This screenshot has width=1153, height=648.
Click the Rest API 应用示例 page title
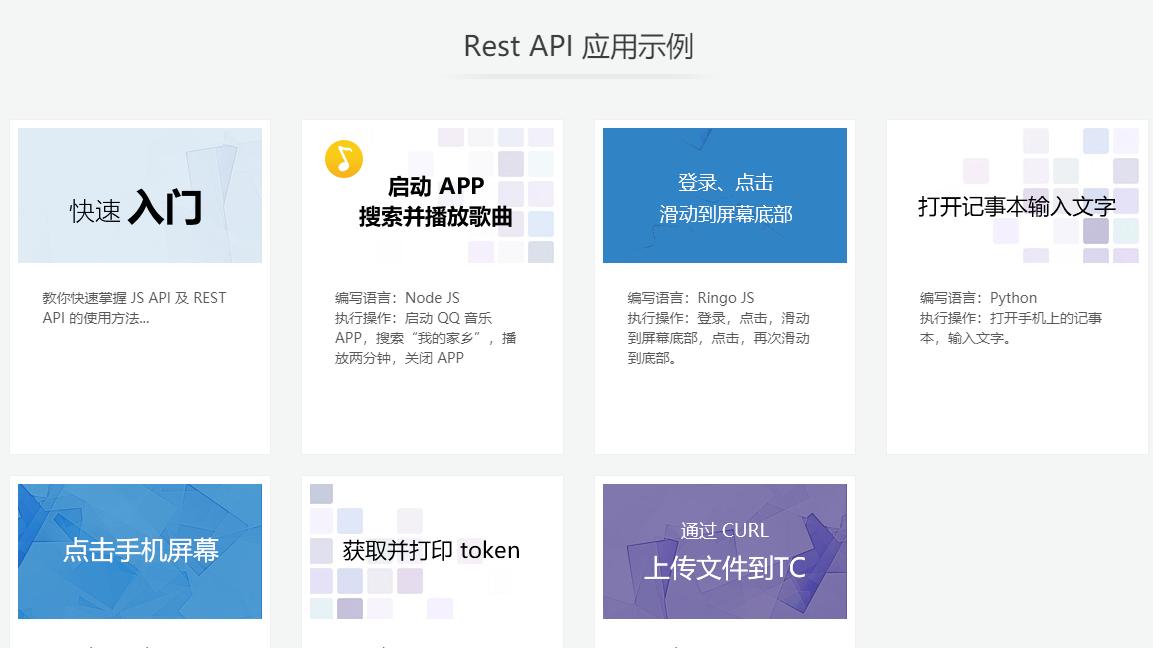pyautogui.click(x=578, y=46)
